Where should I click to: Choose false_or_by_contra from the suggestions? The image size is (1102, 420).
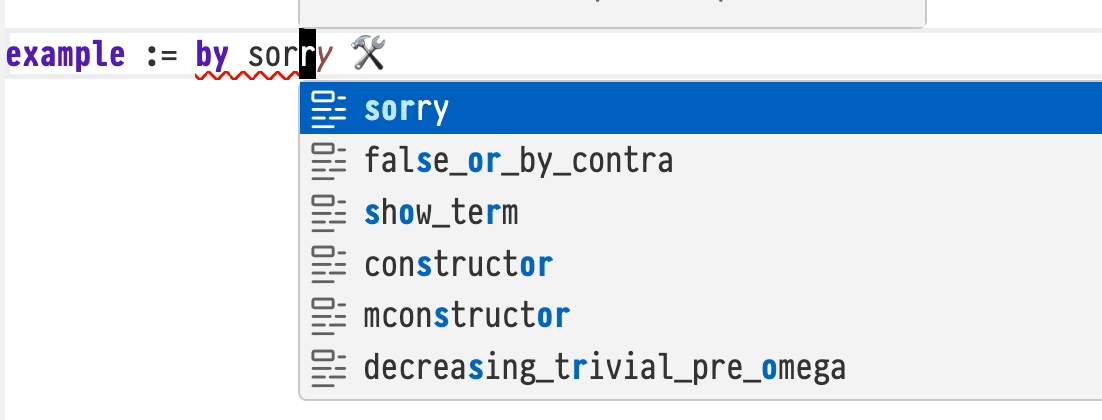point(519,160)
